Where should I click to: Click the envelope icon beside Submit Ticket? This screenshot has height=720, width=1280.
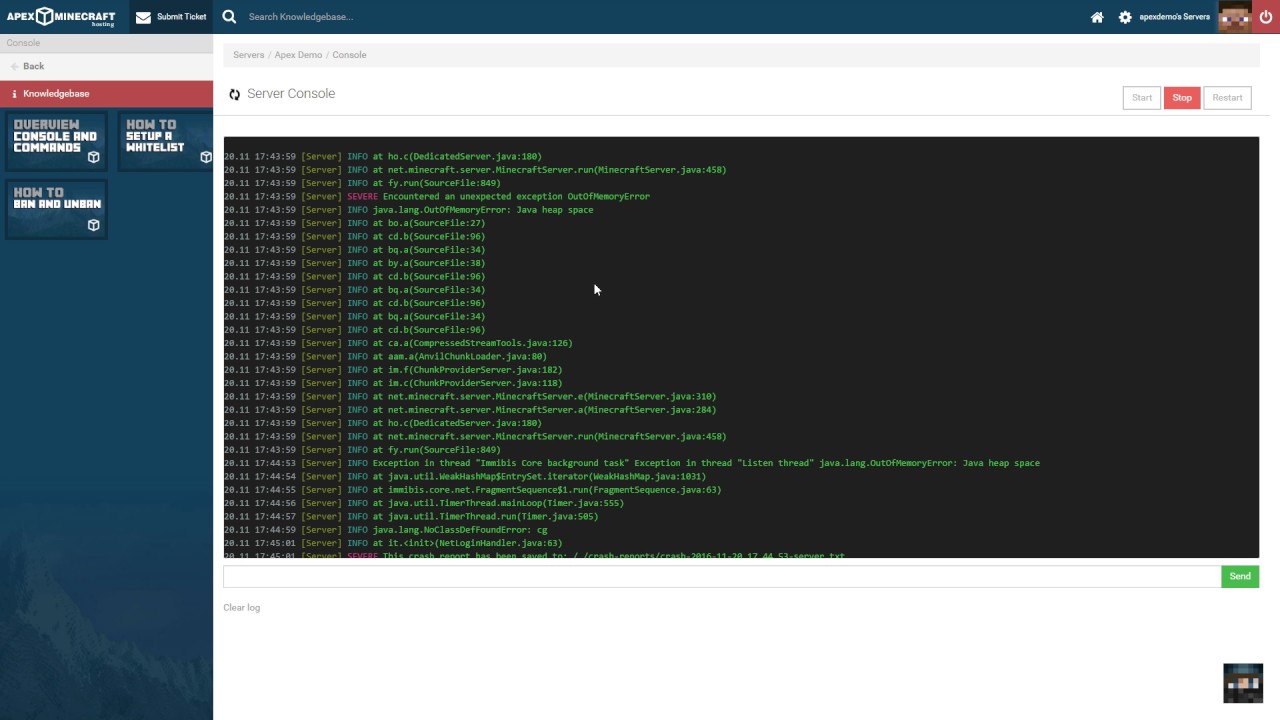(143, 17)
